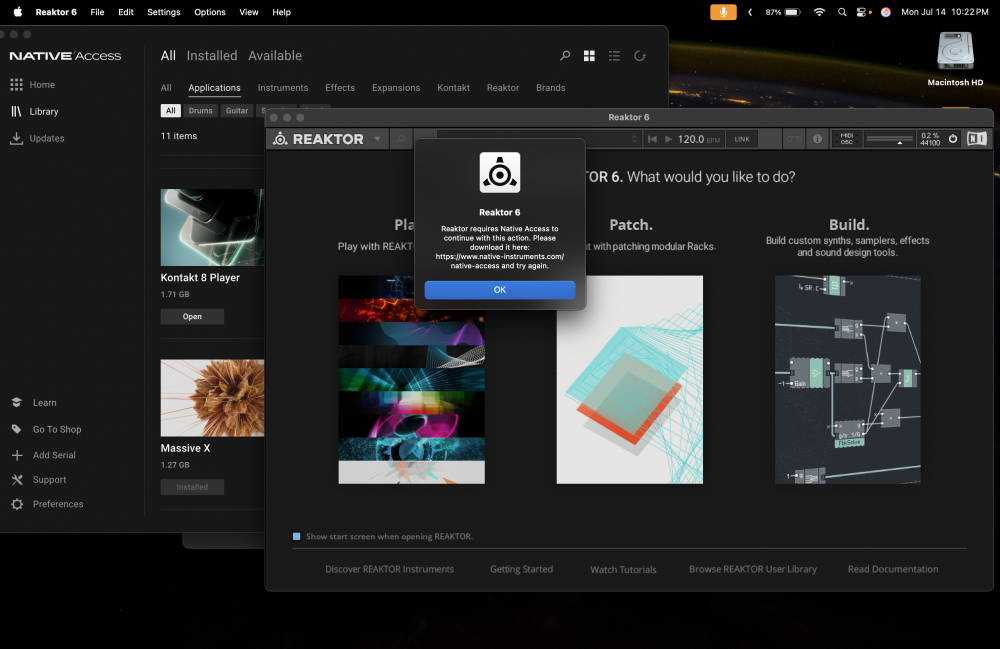Open the Getting Started link
Screen dimensions: 1000x649
[521, 569]
